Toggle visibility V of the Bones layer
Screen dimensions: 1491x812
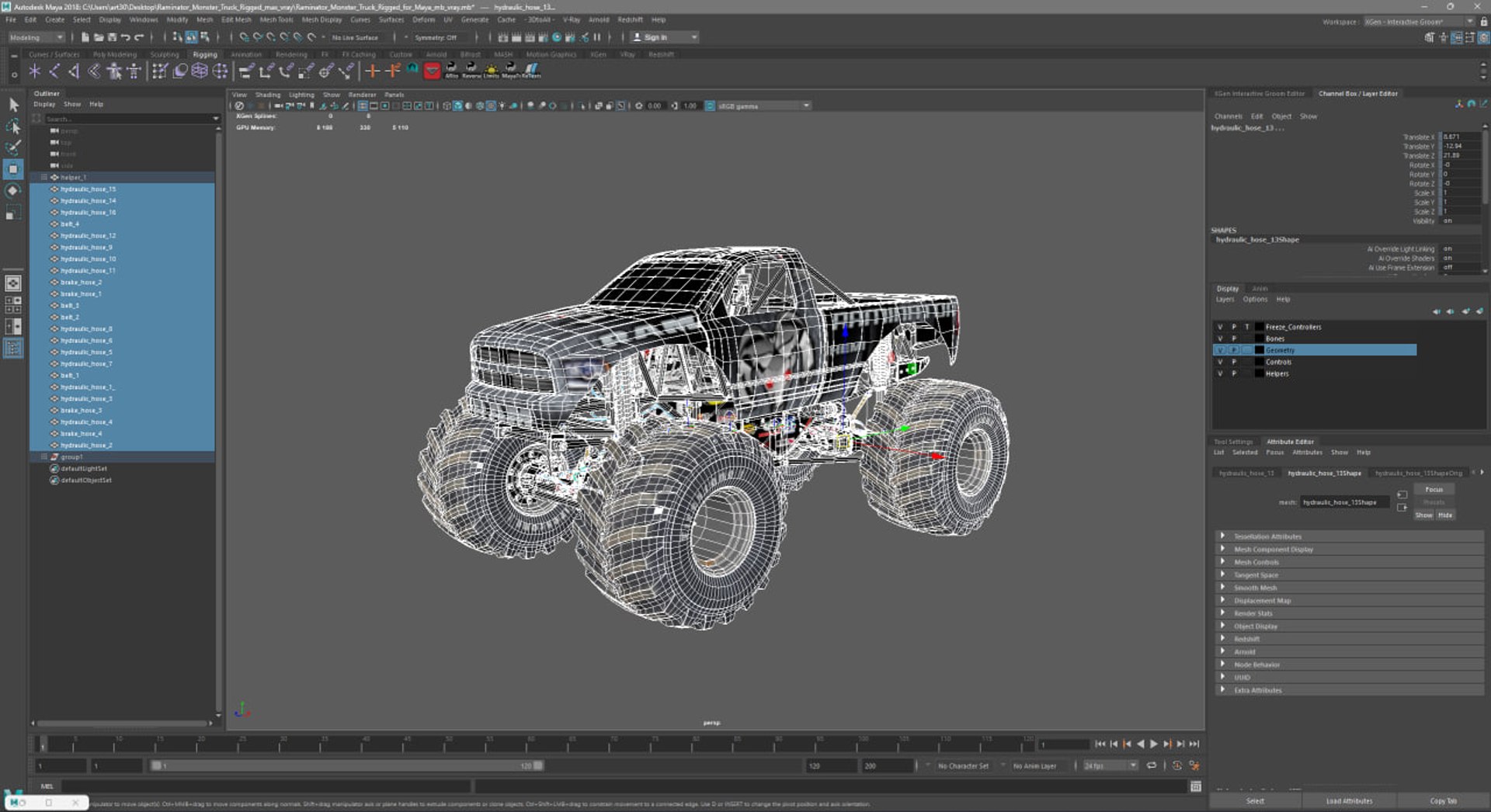tap(1220, 338)
